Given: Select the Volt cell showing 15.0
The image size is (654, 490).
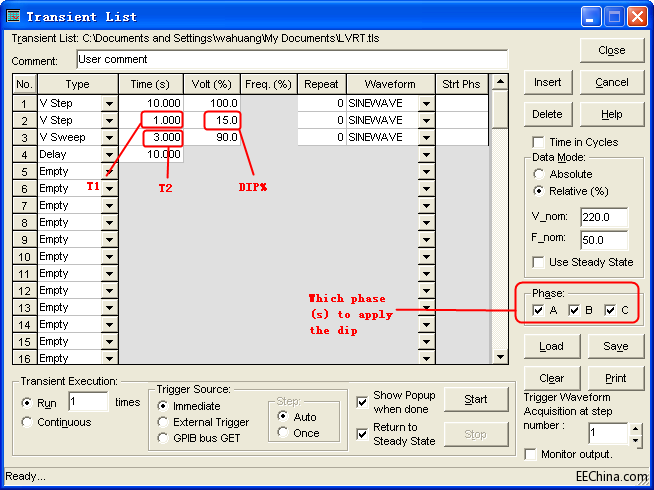Looking at the screenshot, I should pos(212,121).
